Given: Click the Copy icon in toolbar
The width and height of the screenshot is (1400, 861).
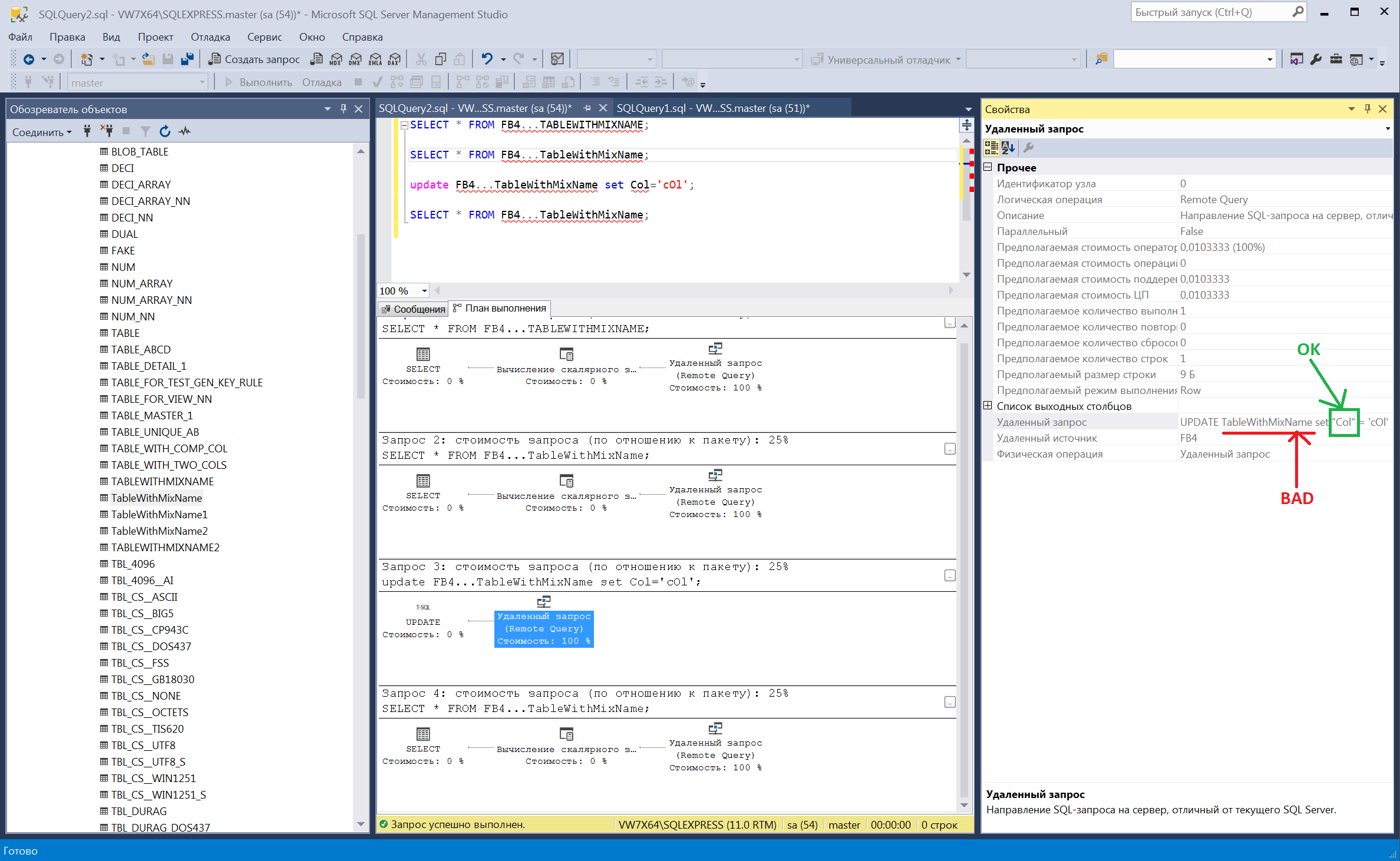Looking at the screenshot, I should coord(440,59).
